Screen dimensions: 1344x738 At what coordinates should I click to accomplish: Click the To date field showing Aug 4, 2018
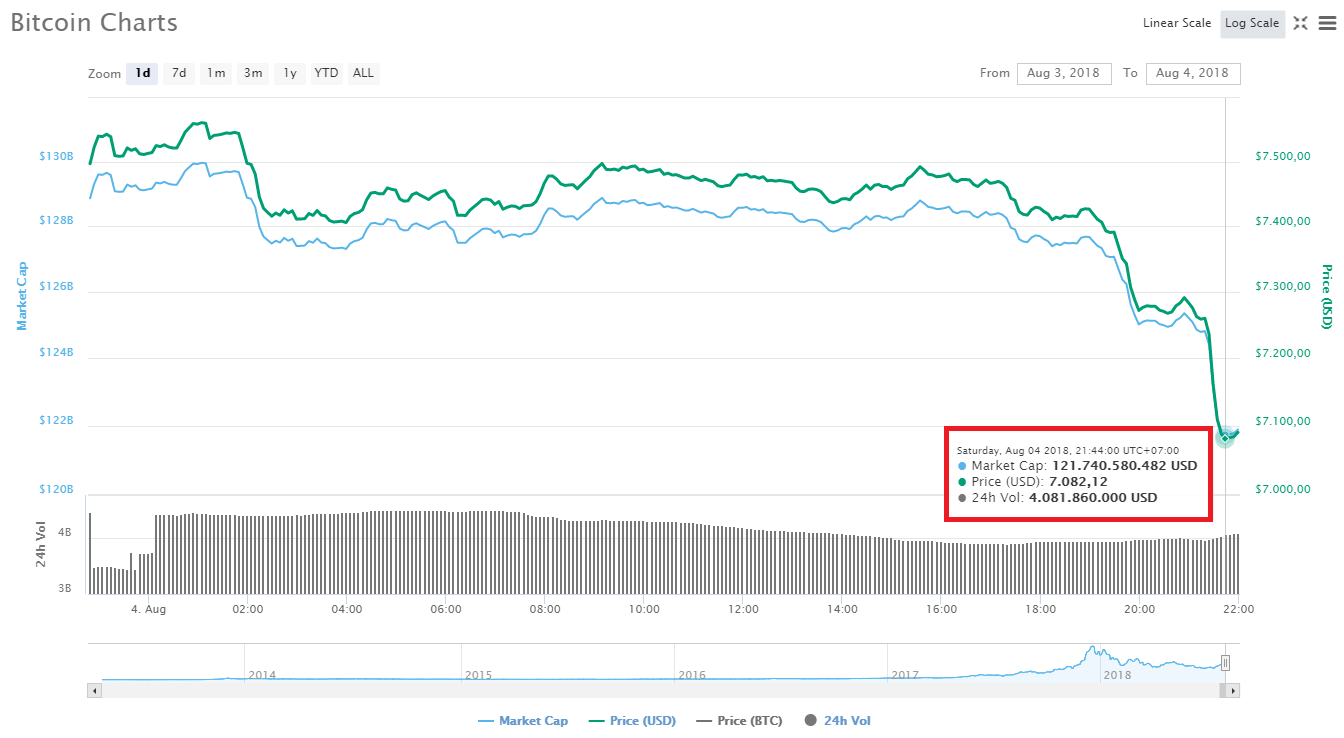pos(1193,73)
